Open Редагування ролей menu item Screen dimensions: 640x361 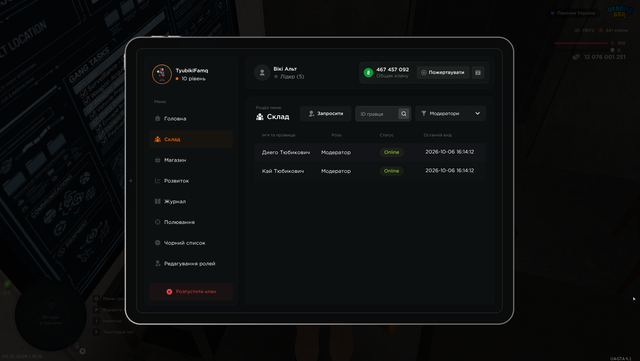(x=191, y=263)
